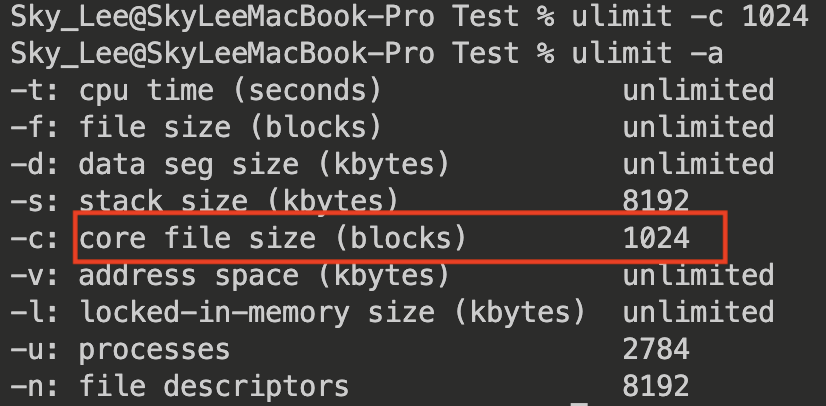Click the unlimited value for cpu time
The image size is (826, 406).
click(698, 91)
